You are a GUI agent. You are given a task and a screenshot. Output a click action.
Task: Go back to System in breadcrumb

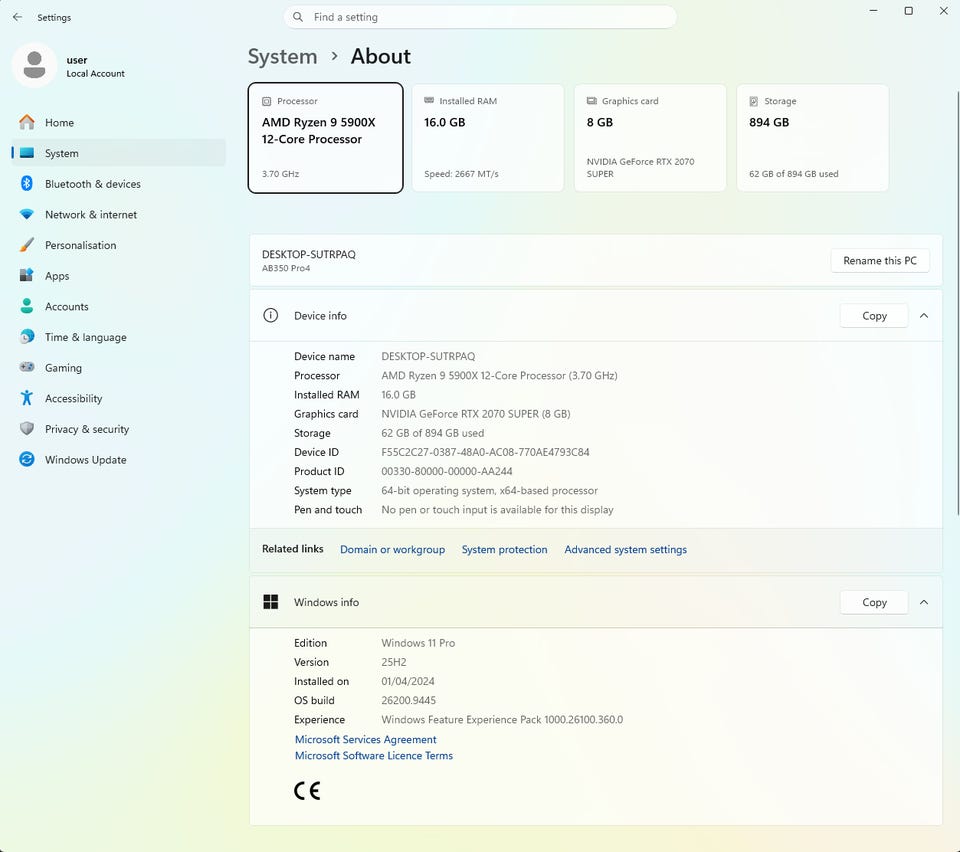click(283, 56)
